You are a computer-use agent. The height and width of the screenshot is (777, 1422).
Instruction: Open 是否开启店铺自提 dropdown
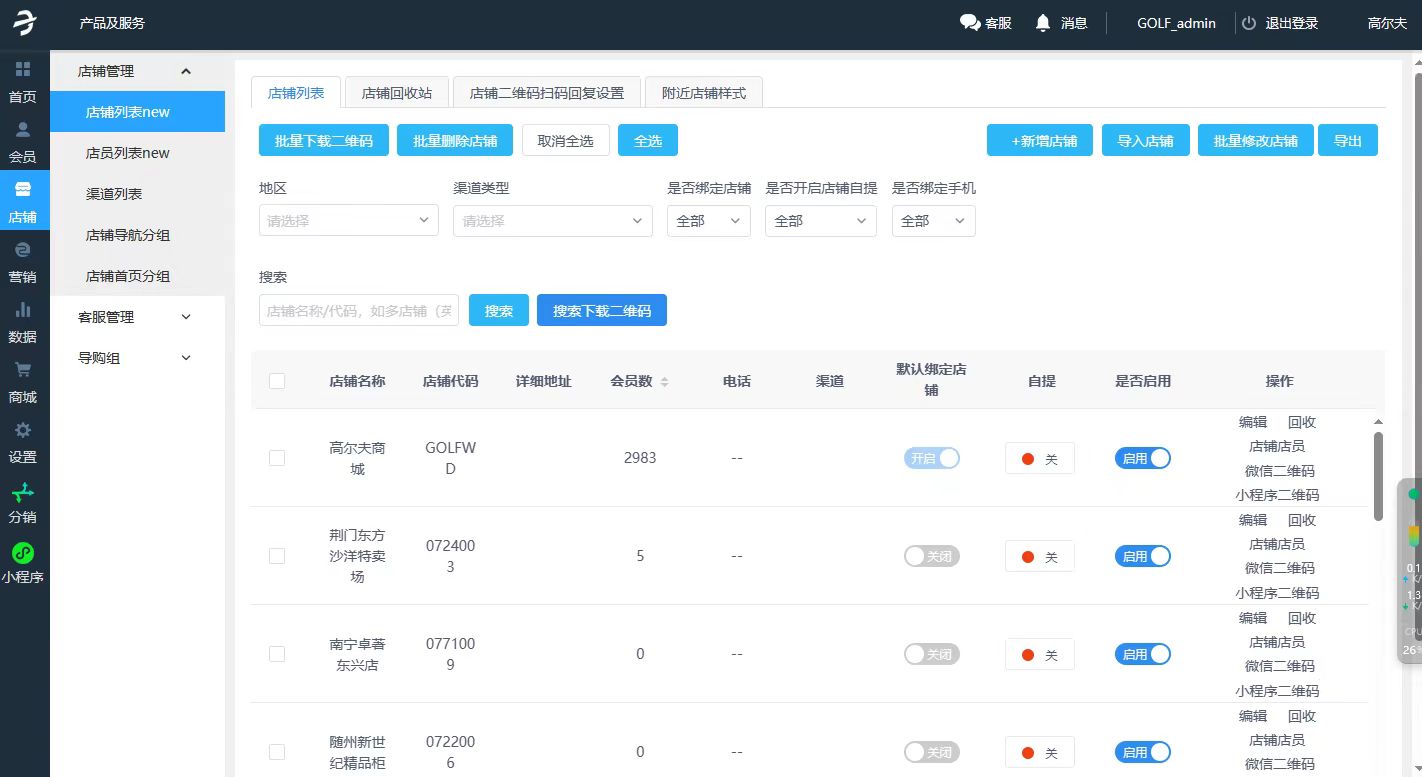(821, 220)
